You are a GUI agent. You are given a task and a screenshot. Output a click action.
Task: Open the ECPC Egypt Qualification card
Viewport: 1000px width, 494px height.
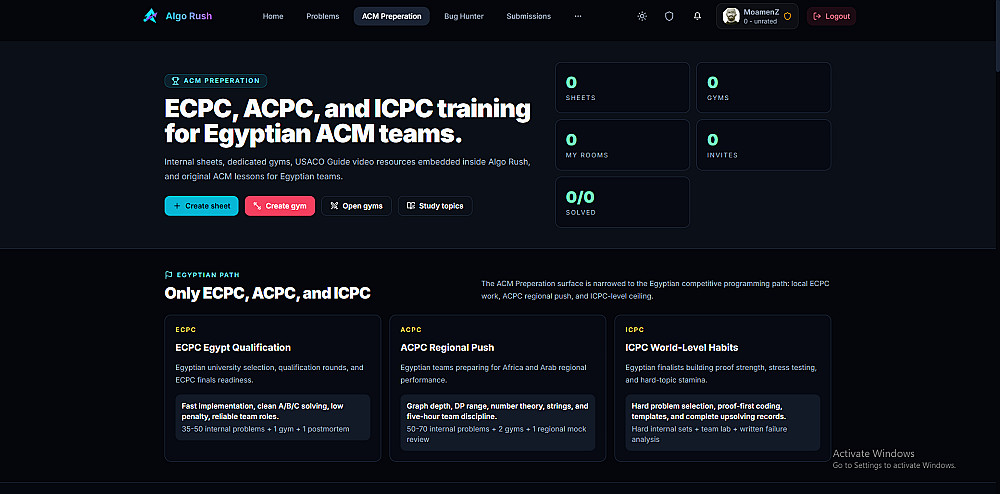[x=273, y=388]
